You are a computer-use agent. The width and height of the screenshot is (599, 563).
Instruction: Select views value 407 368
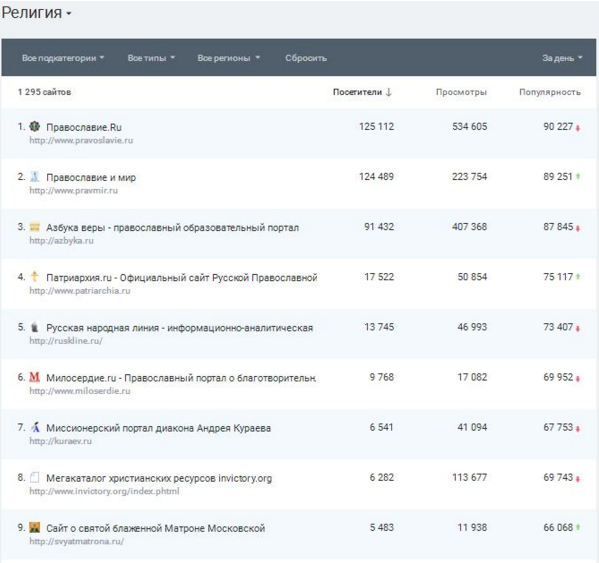click(x=469, y=226)
